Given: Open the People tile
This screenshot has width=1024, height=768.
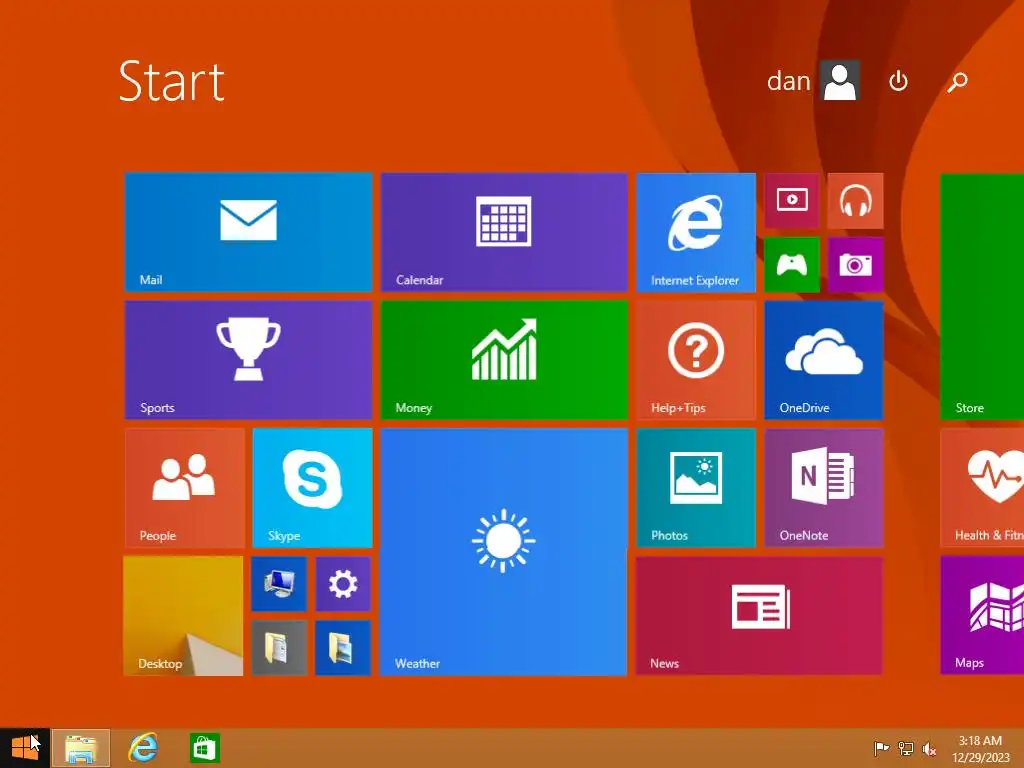Looking at the screenshot, I should [x=184, y=488].
